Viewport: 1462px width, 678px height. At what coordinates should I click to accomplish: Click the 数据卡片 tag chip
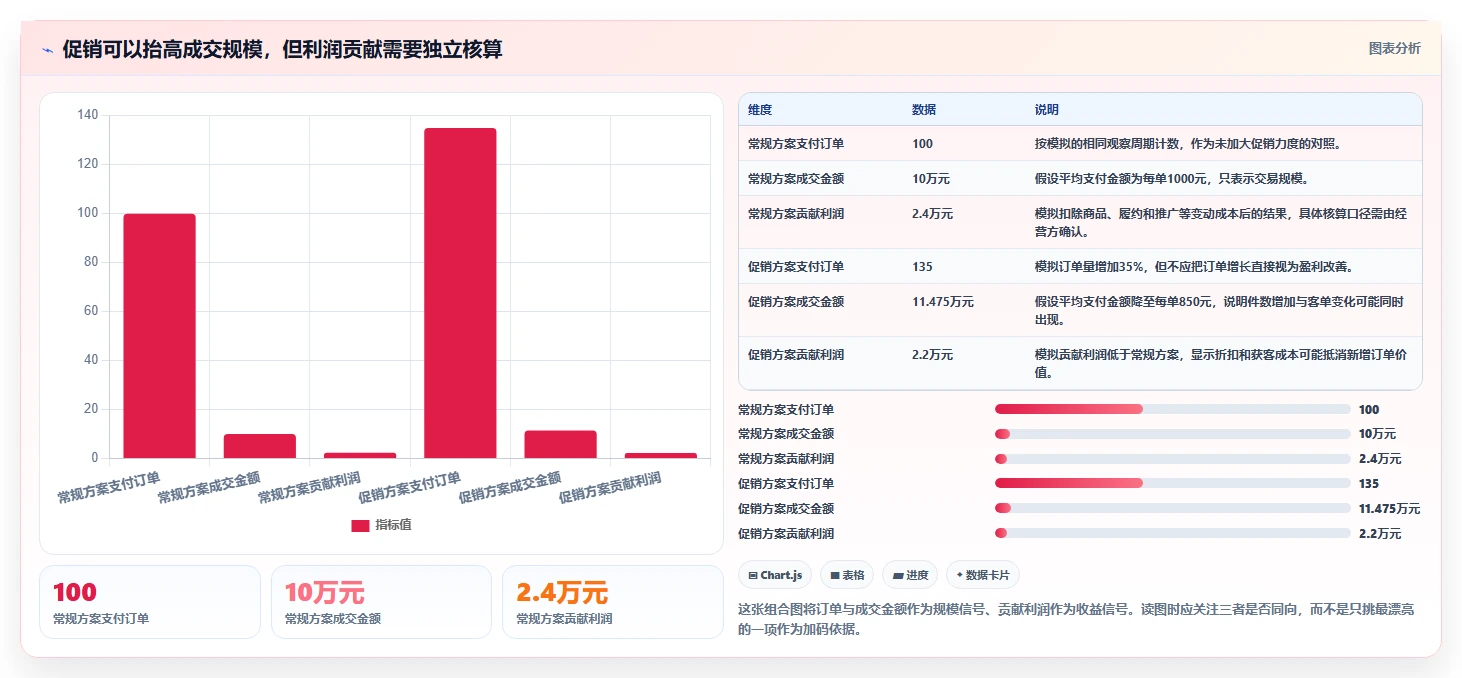click(x=983, y=575)
